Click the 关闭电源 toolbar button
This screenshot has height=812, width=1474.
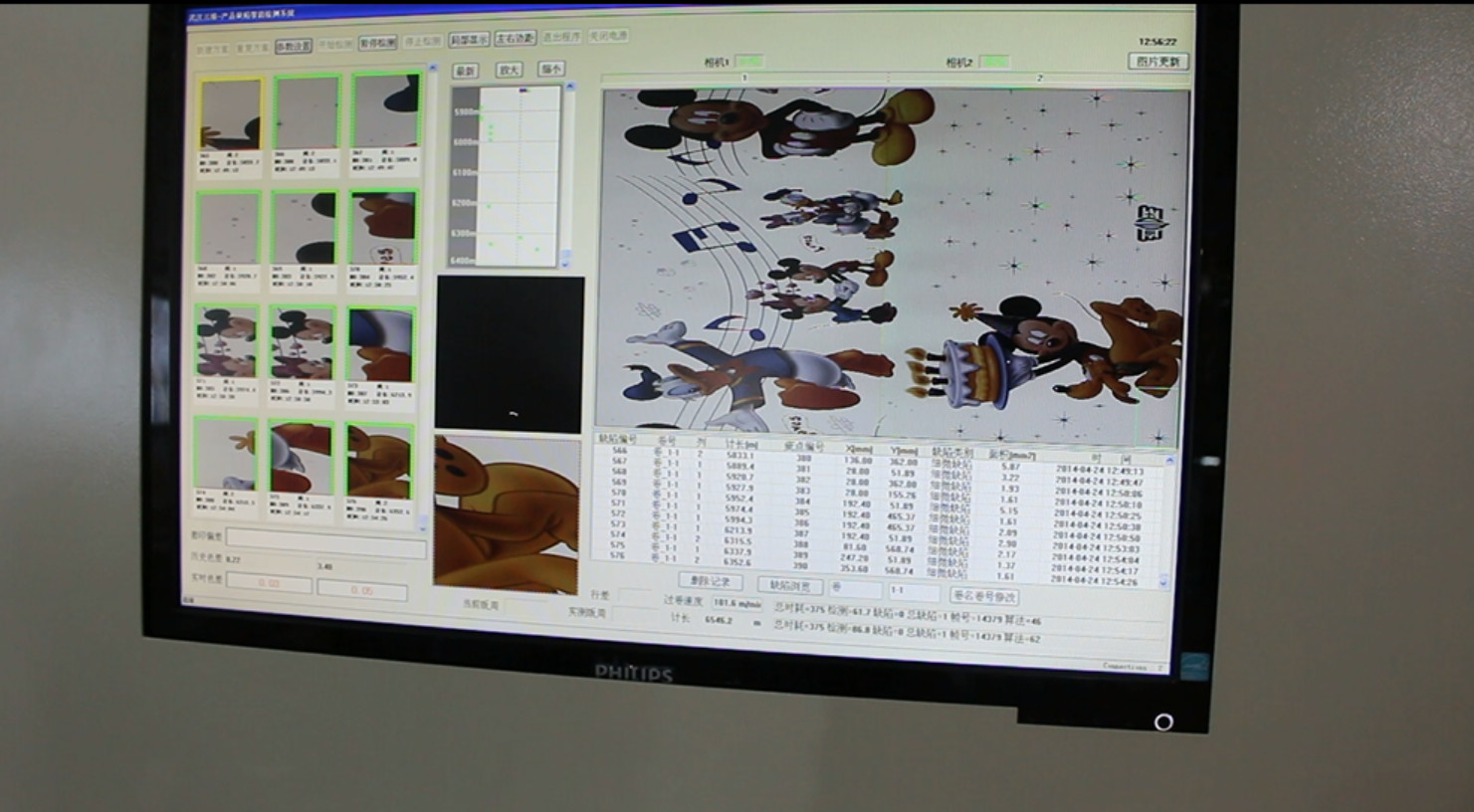click(x=607, y=36)
